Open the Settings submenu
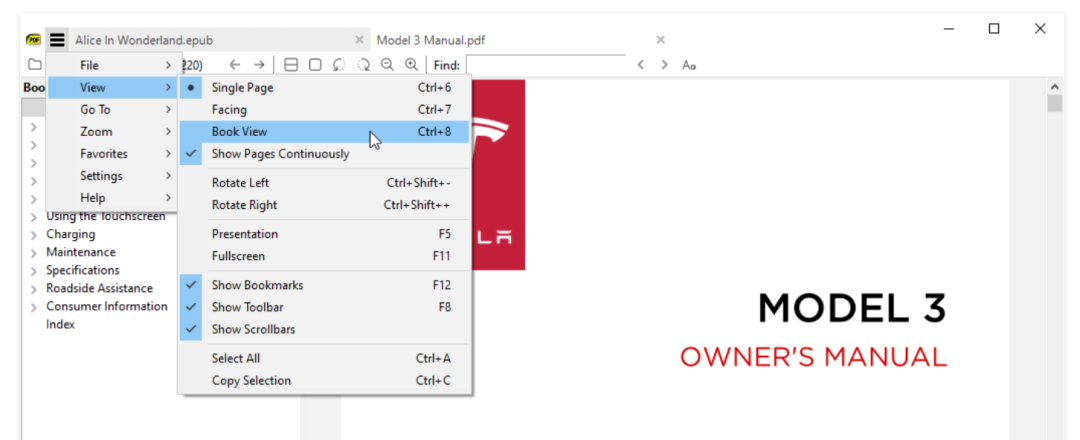 click(112, 176)
